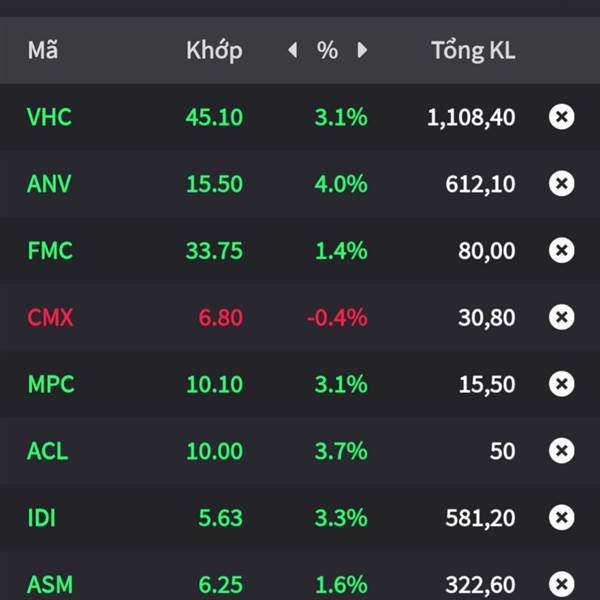Viewport: 600px width, 600px height.
Task: Remove MPC from the watchlist
Action: coord(561,384)
